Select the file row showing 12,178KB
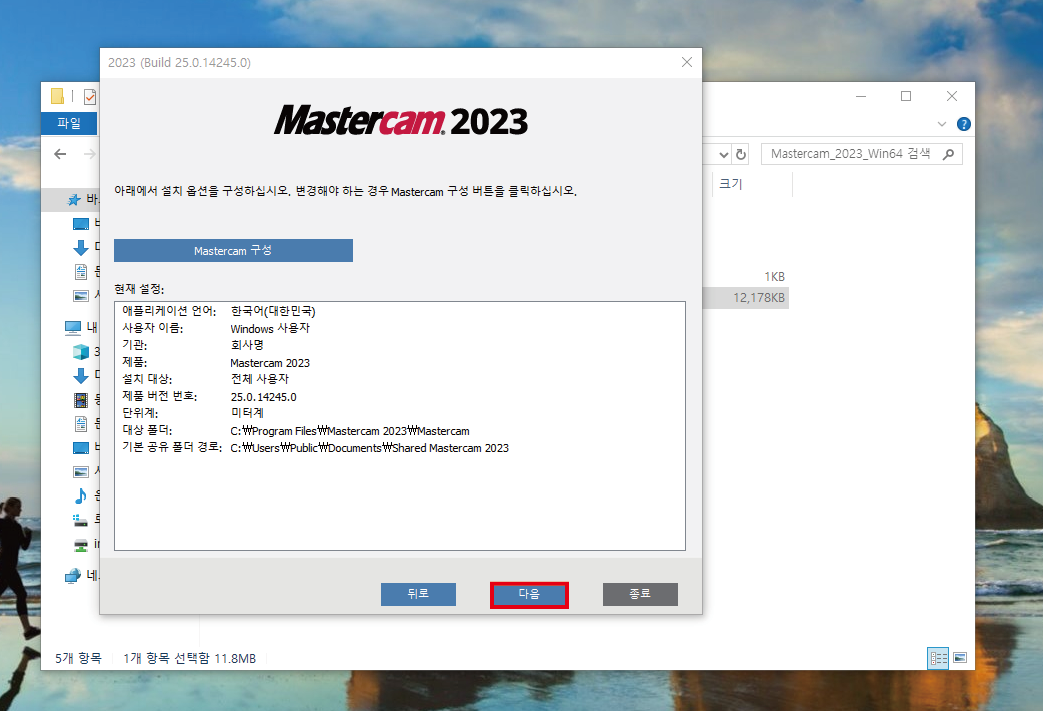Viewport: 1043px width, 711px height. 746,298
